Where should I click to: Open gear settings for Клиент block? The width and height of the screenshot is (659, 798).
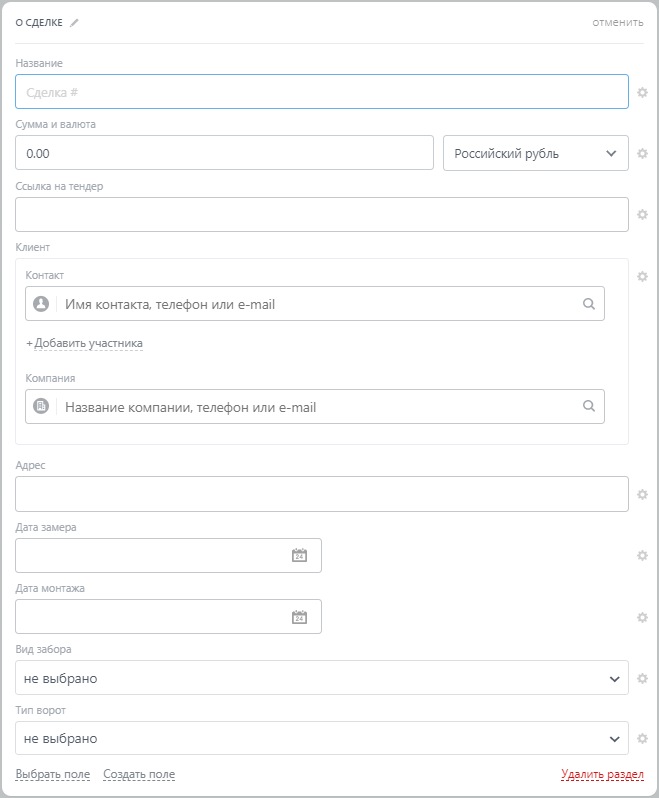click(643, 276)
